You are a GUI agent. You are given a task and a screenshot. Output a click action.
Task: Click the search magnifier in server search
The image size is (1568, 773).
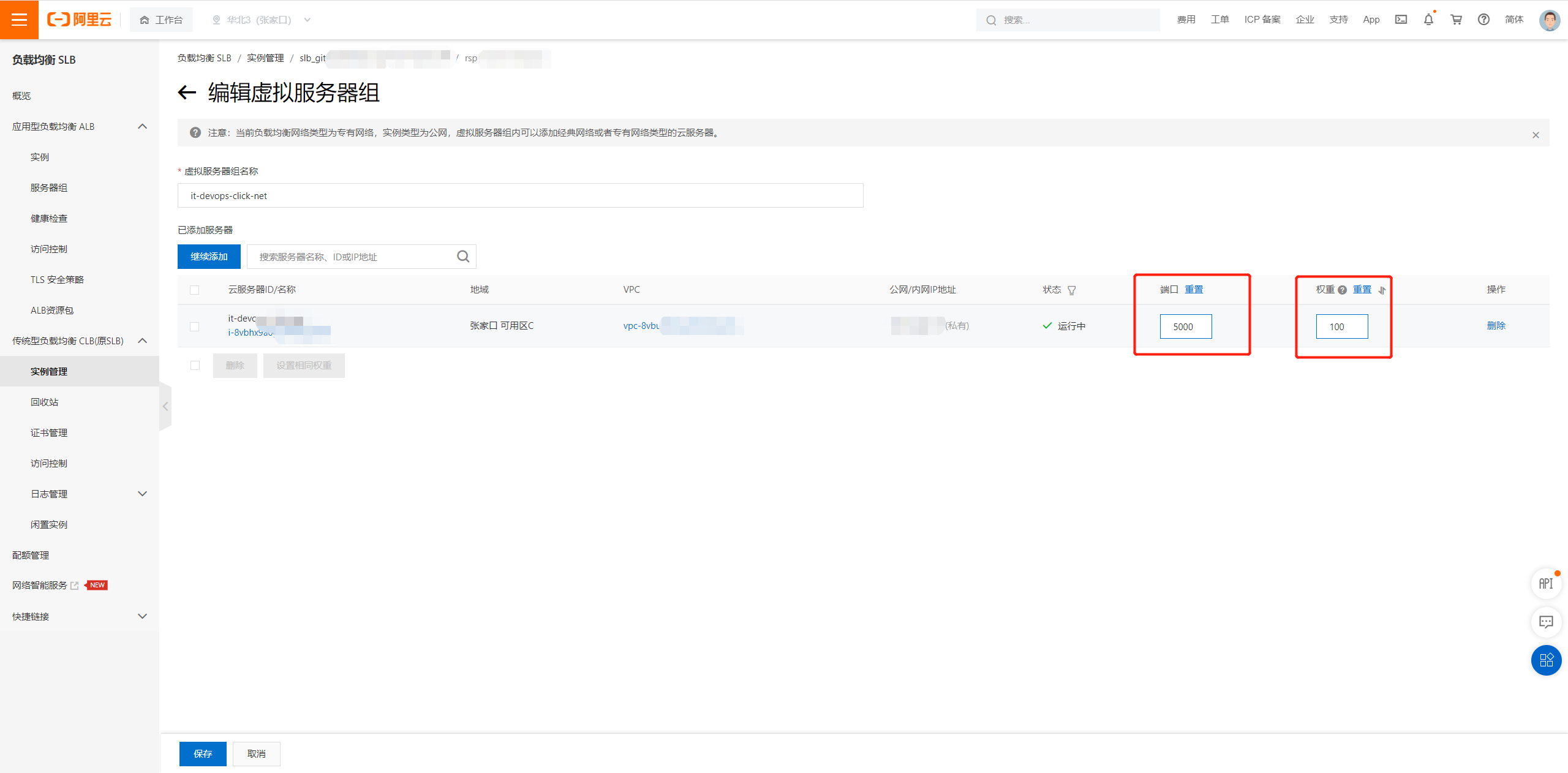[463, 257]
